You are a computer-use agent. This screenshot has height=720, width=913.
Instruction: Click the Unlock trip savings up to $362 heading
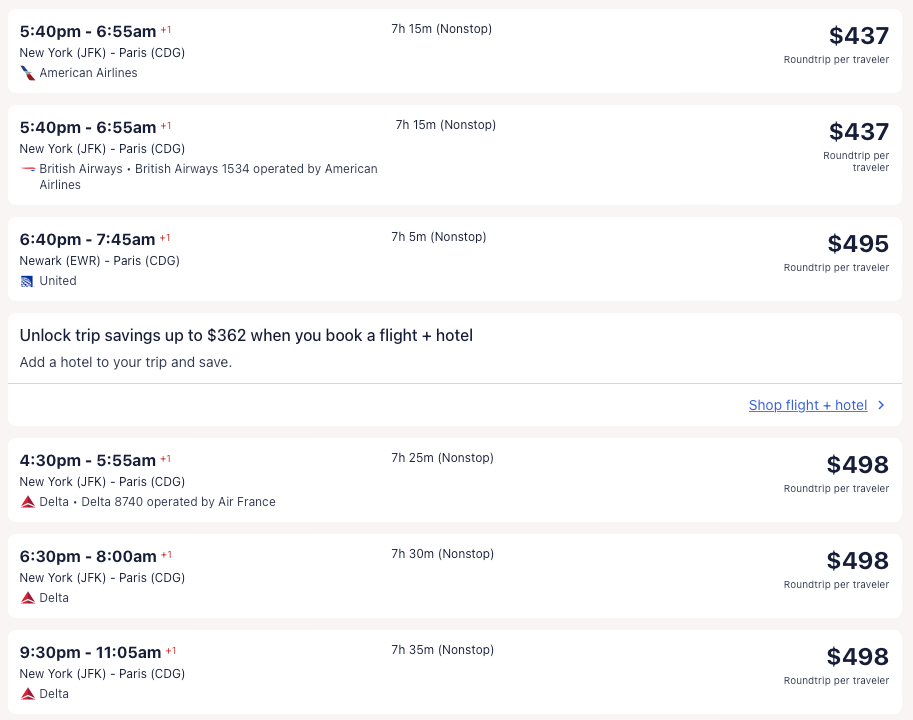(x=246, y=336)
